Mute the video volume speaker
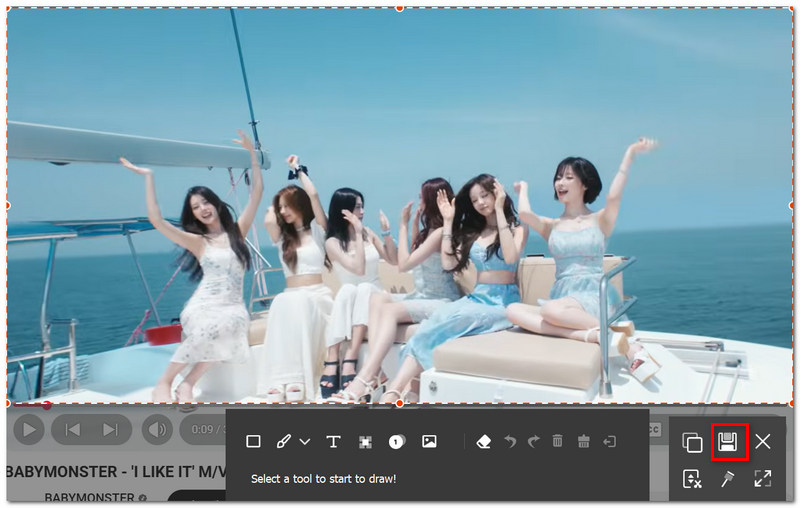This screenshot has height=508, width=800. 157,429
